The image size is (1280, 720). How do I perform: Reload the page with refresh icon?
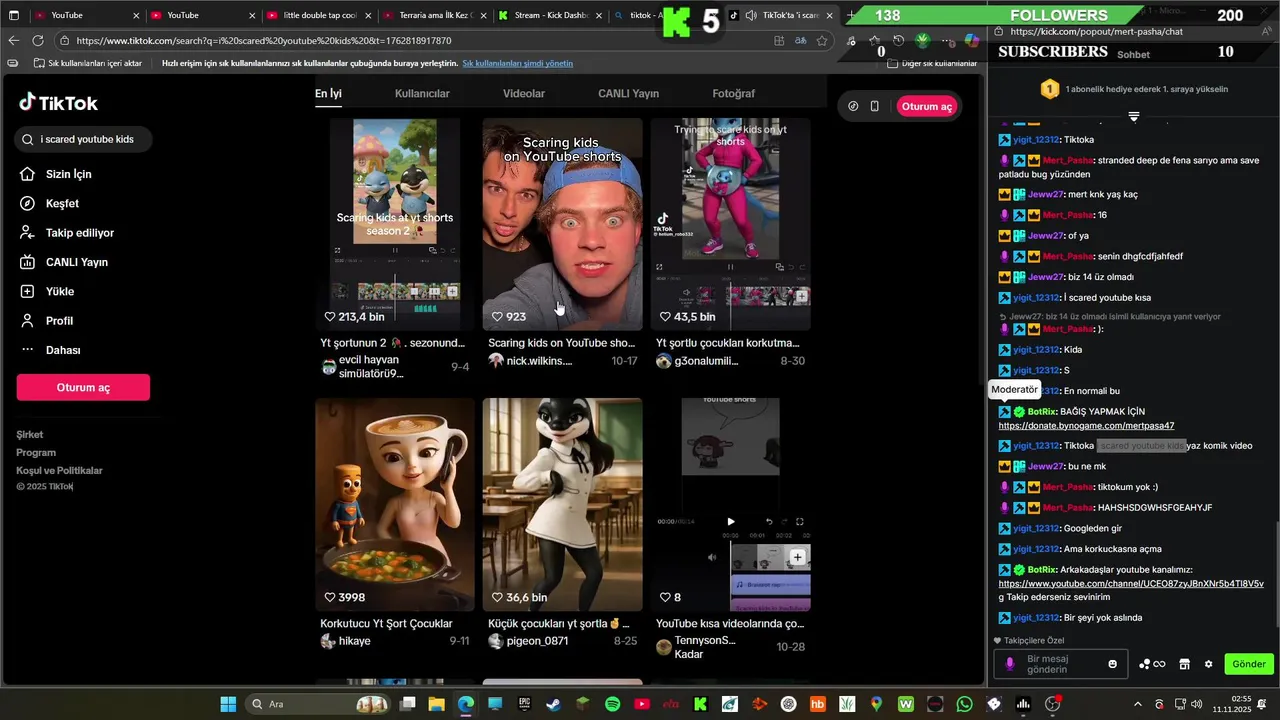[38, 41]
